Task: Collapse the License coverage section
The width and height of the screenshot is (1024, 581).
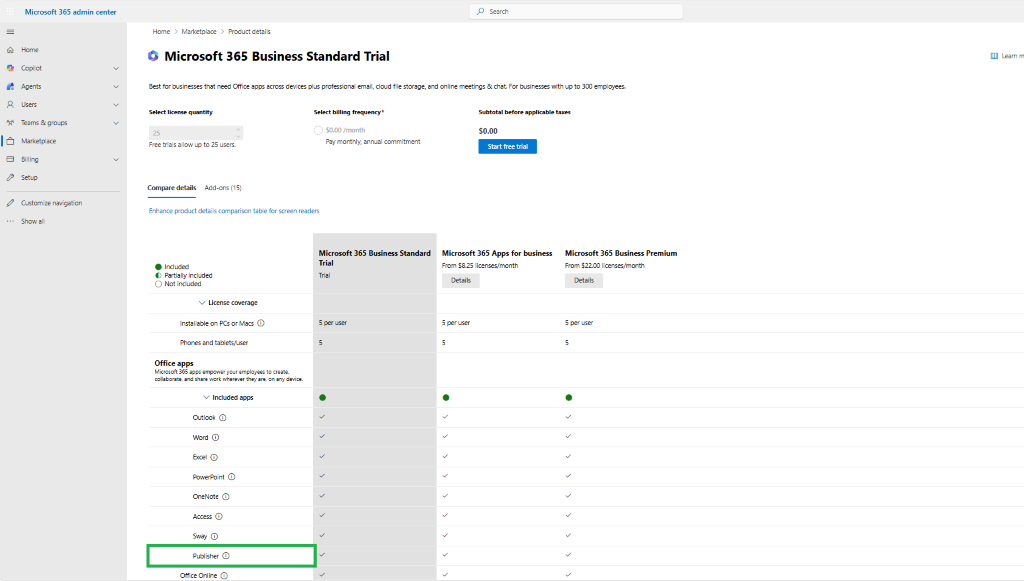Action: [202, 303]
